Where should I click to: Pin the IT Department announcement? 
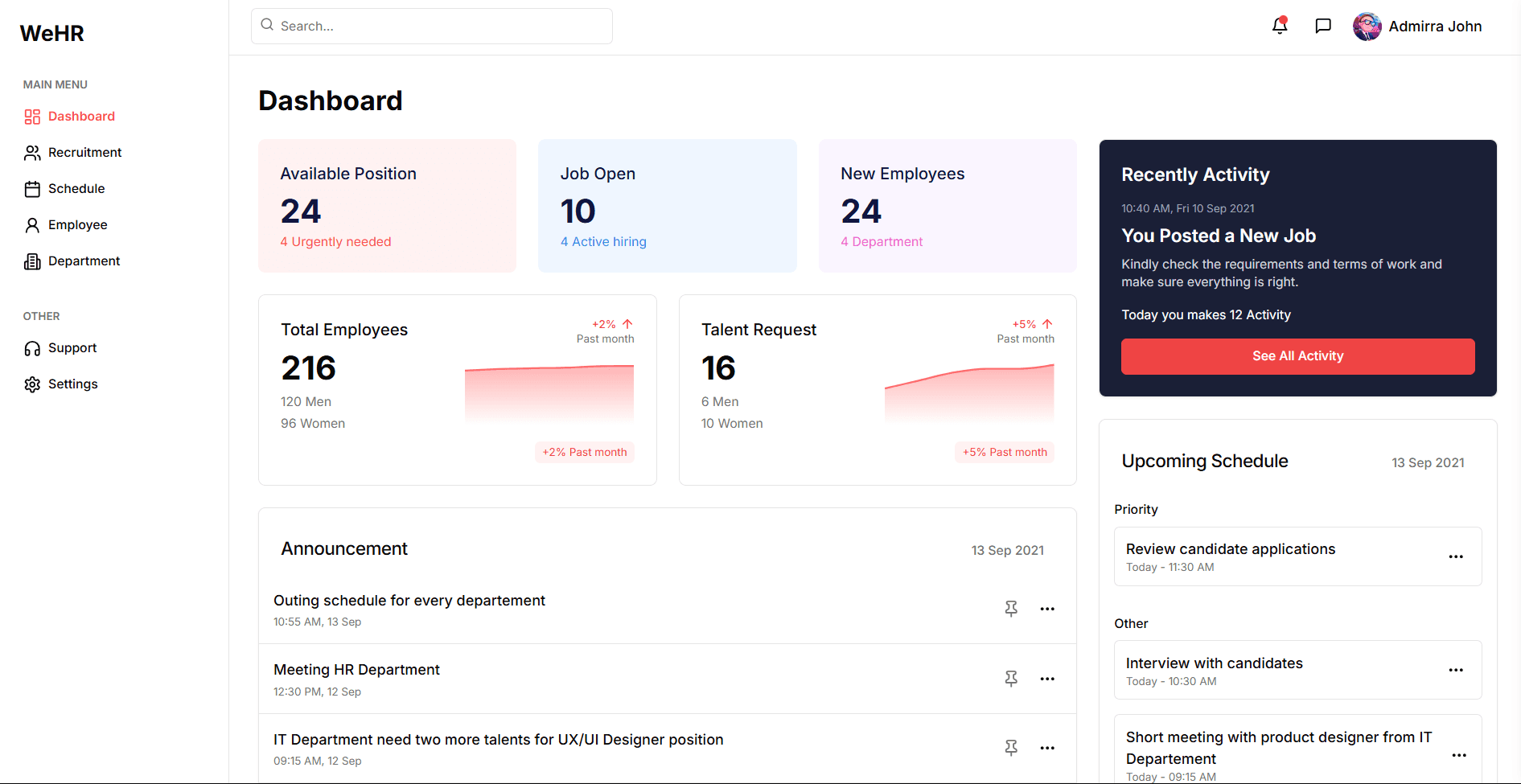[1011, 748]
